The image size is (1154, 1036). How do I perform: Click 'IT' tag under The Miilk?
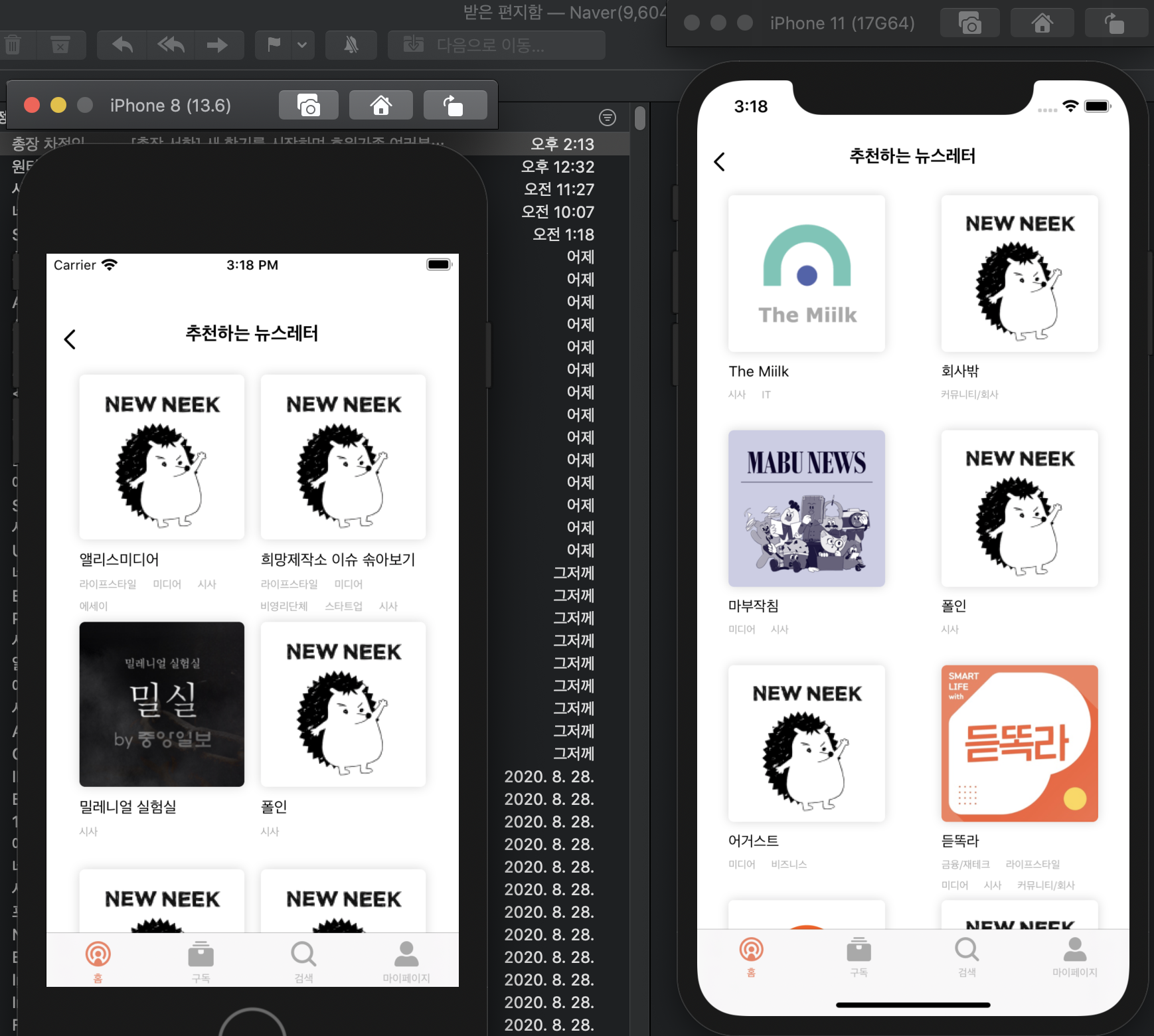[766, 394]
